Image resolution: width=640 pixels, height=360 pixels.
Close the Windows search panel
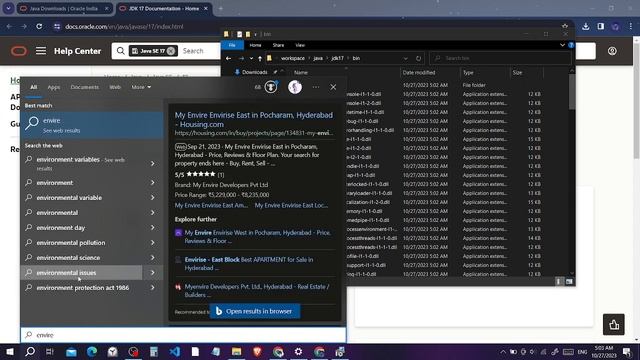(333, 87)
